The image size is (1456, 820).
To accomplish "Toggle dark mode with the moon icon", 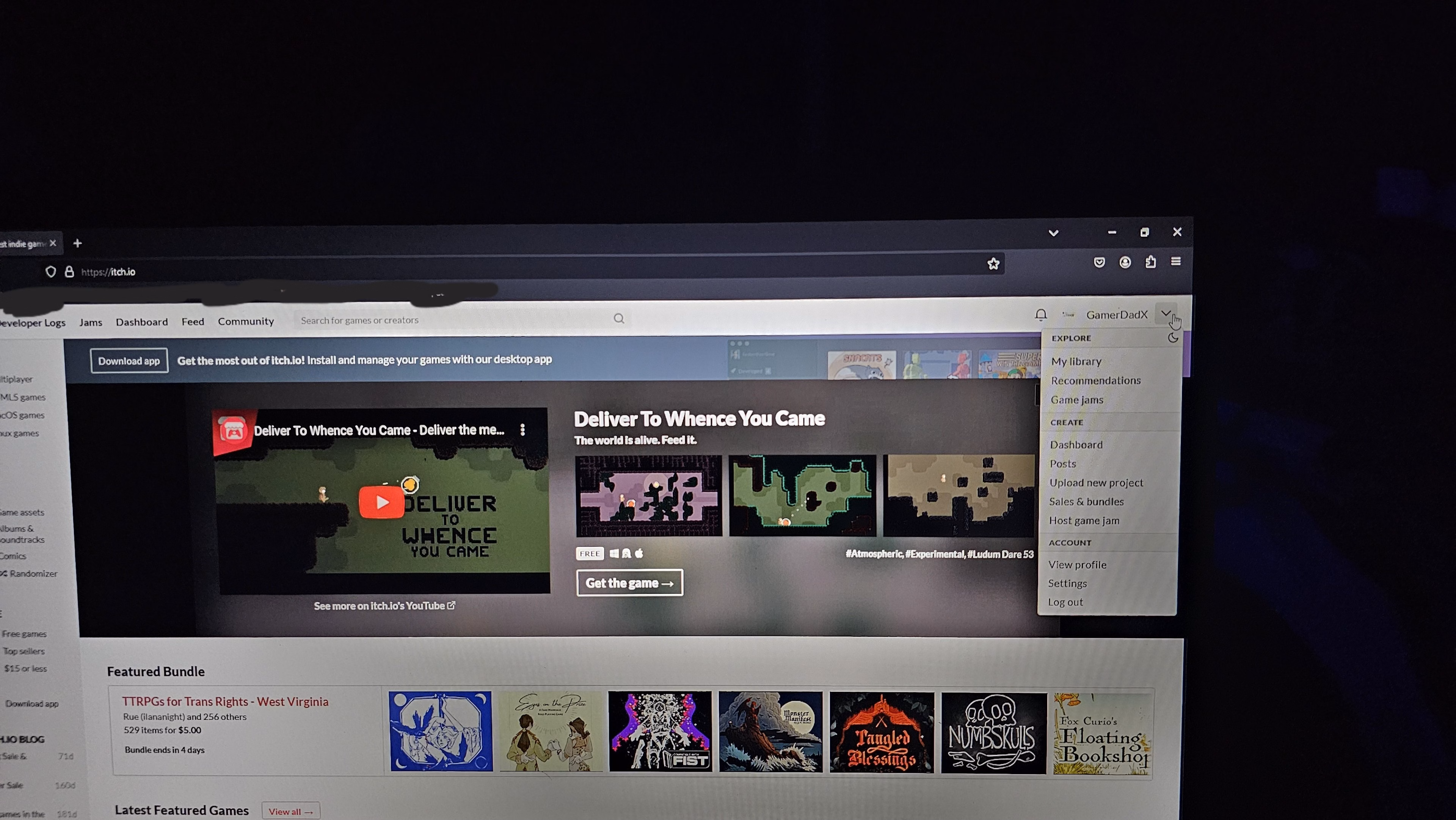I will coord(1173,338).
